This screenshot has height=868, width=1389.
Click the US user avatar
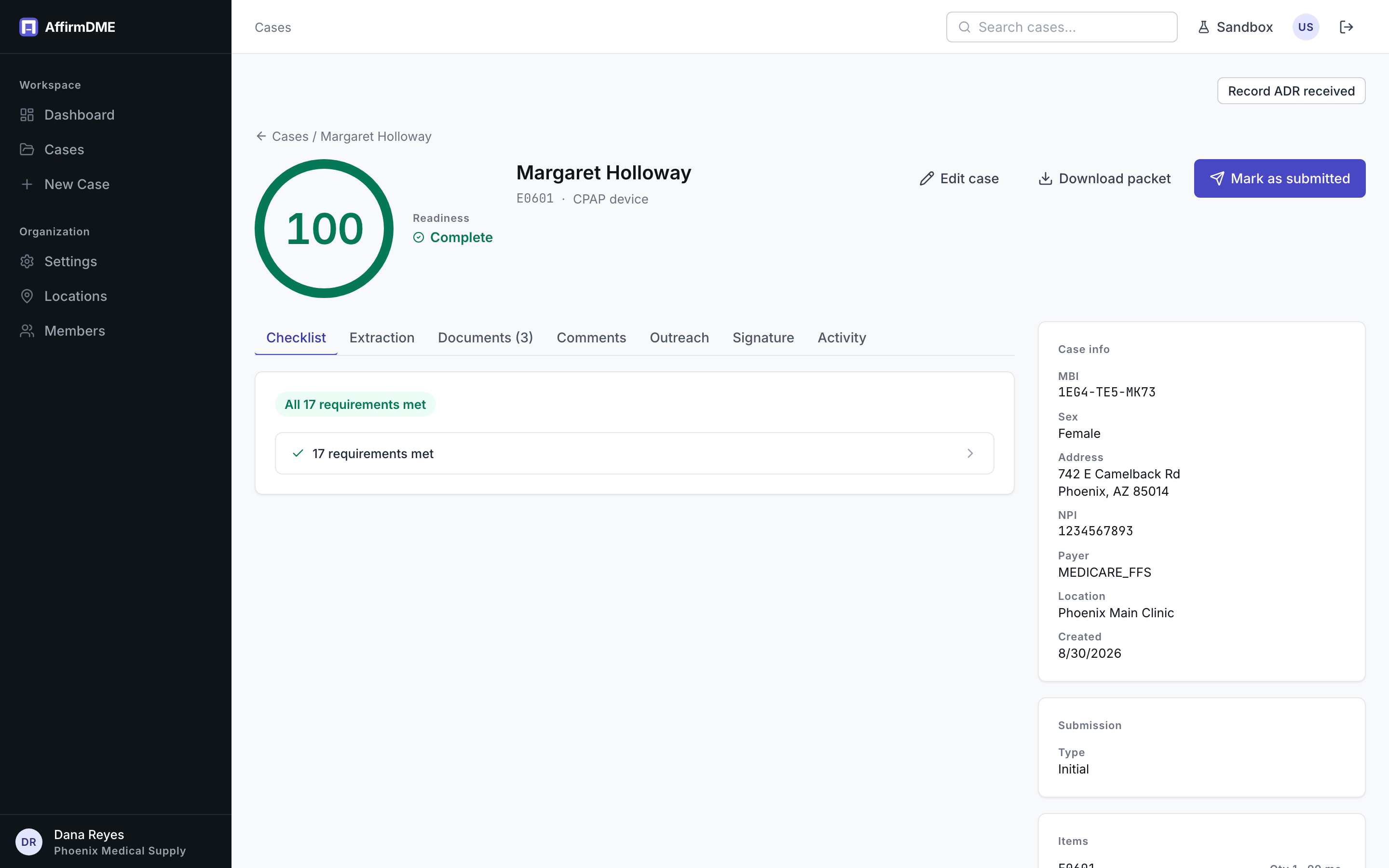click(x=1305, y=27)
